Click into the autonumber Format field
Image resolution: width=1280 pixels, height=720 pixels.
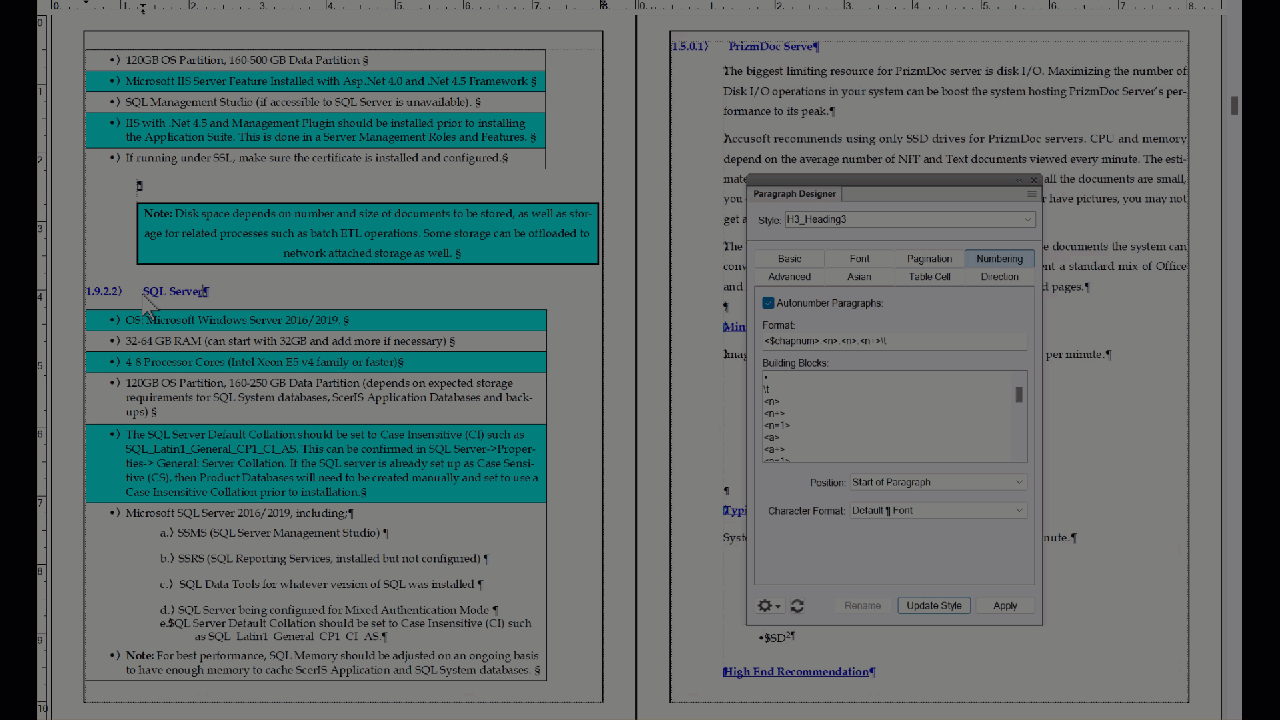click(x=894, y=341)
